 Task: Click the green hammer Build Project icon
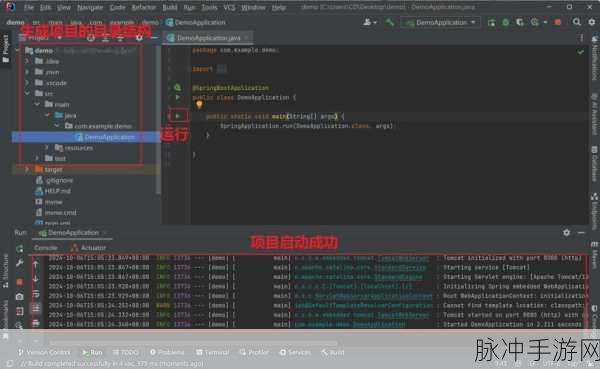390,23
